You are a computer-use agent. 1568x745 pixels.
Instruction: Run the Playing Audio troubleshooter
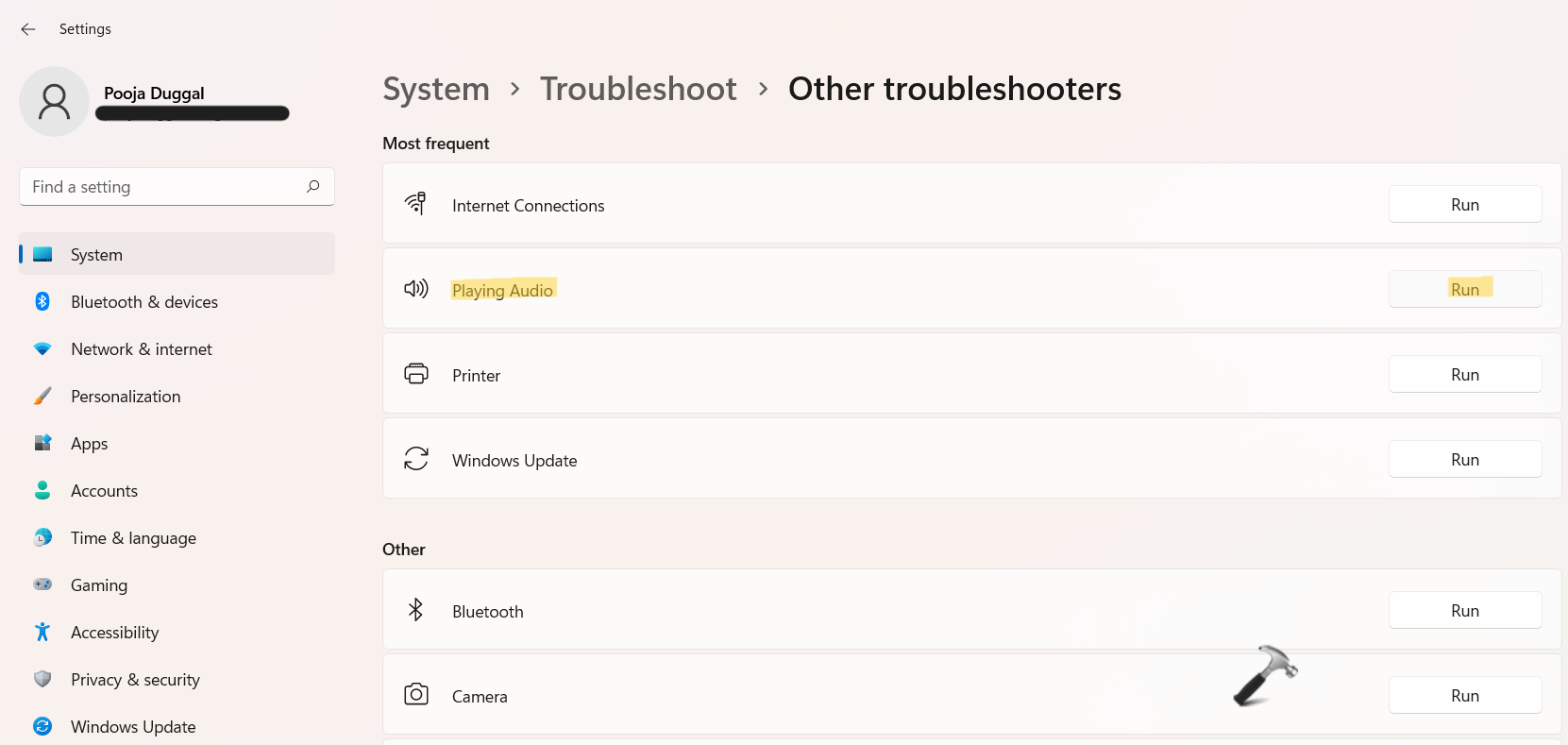1464,289
